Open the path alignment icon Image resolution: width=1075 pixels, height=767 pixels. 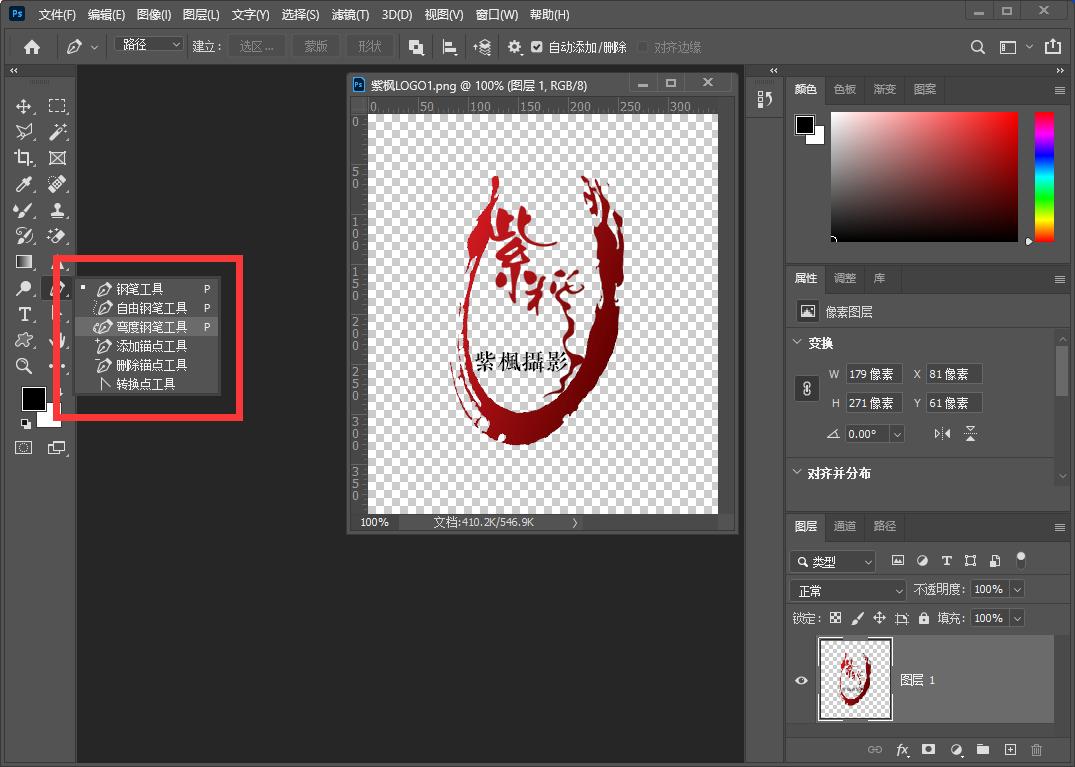450,47
